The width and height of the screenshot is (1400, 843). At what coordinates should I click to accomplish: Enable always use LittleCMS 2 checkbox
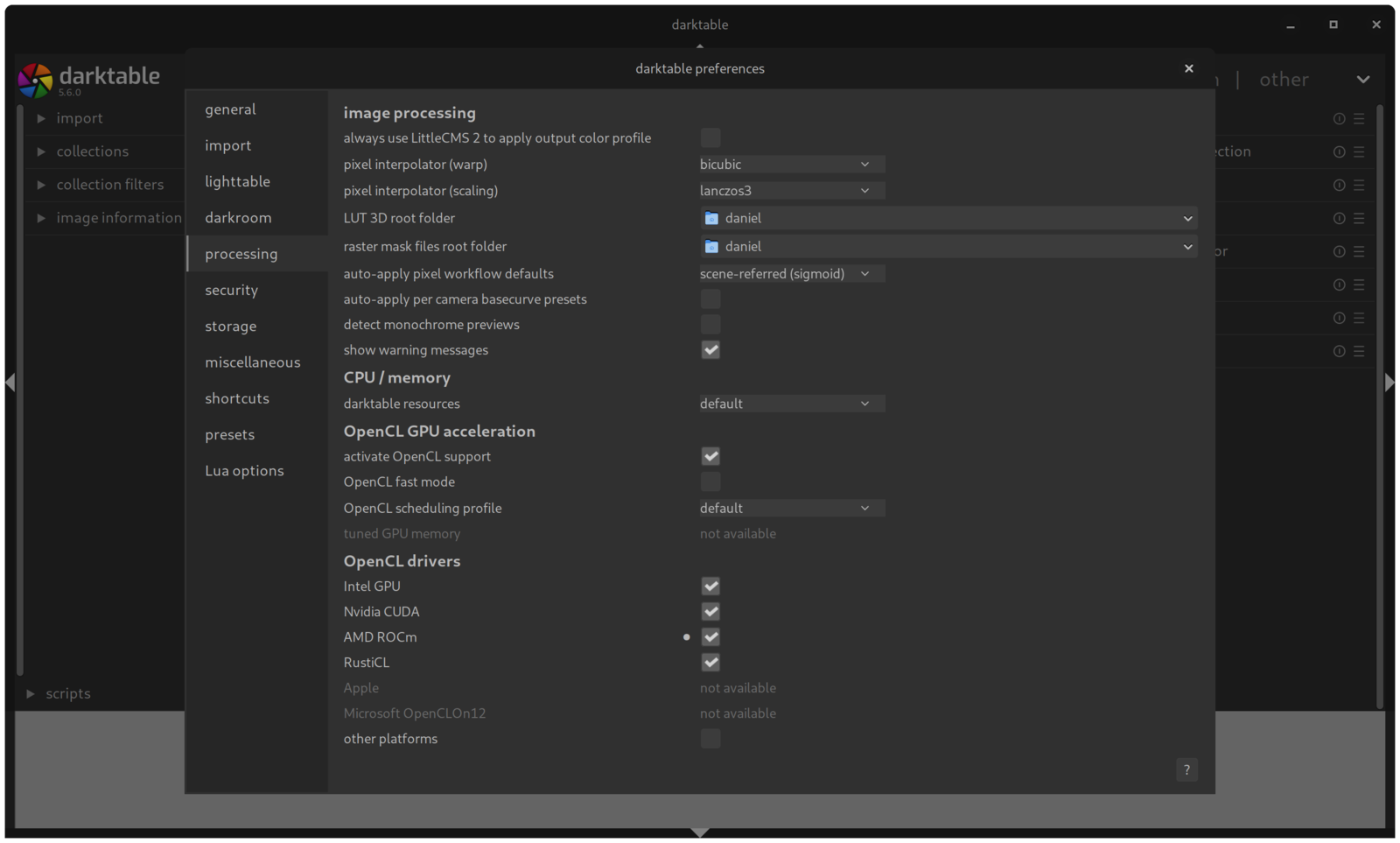[710, 138]
